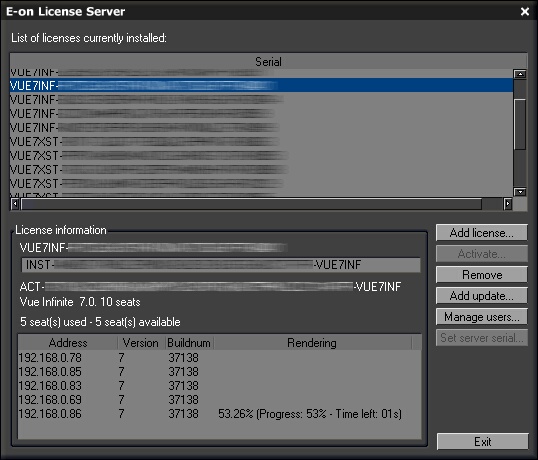
Task: Select client row 192.168.0.78
Action: (x=219, y=358)
